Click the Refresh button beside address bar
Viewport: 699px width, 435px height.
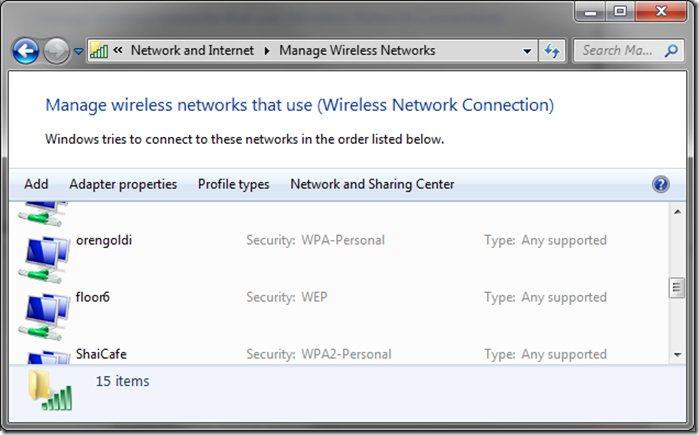(x=552, y=51)
